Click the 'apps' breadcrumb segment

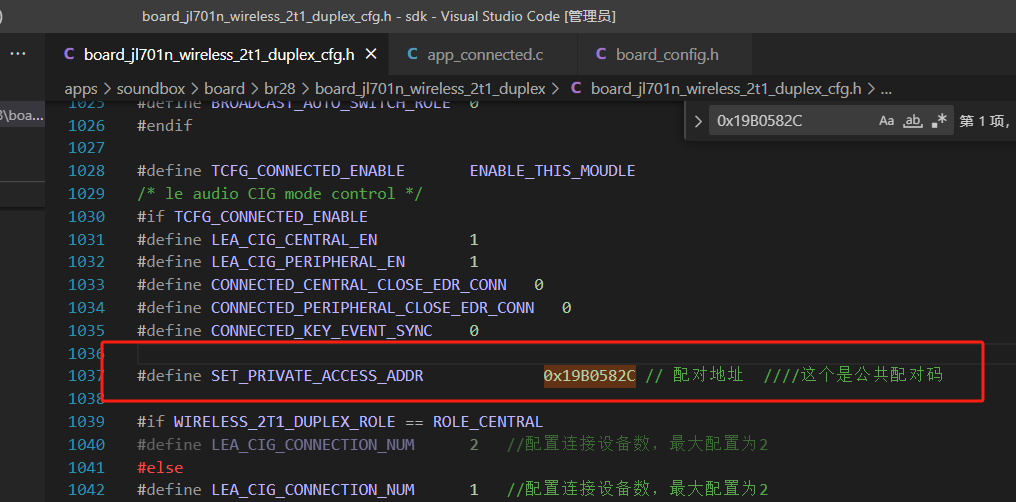(81, 89)
